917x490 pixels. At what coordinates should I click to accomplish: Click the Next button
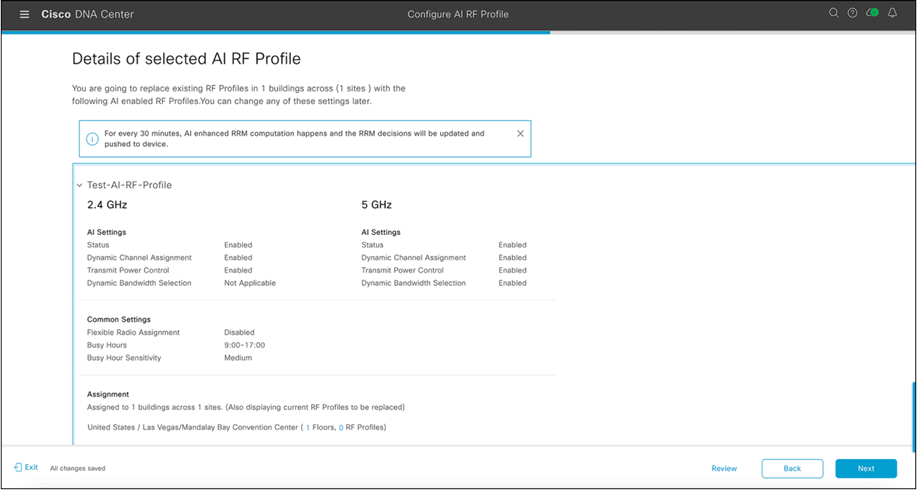pyautogui.click(x=866, y=468)
